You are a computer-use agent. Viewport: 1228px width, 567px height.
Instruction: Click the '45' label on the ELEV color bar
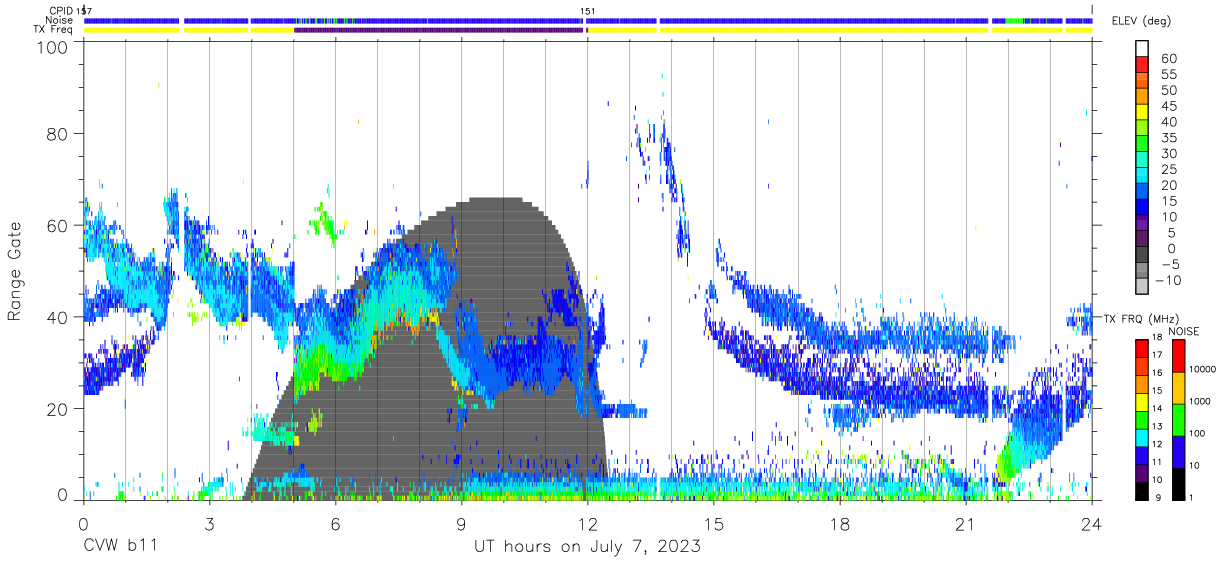tap(1168, 106)
